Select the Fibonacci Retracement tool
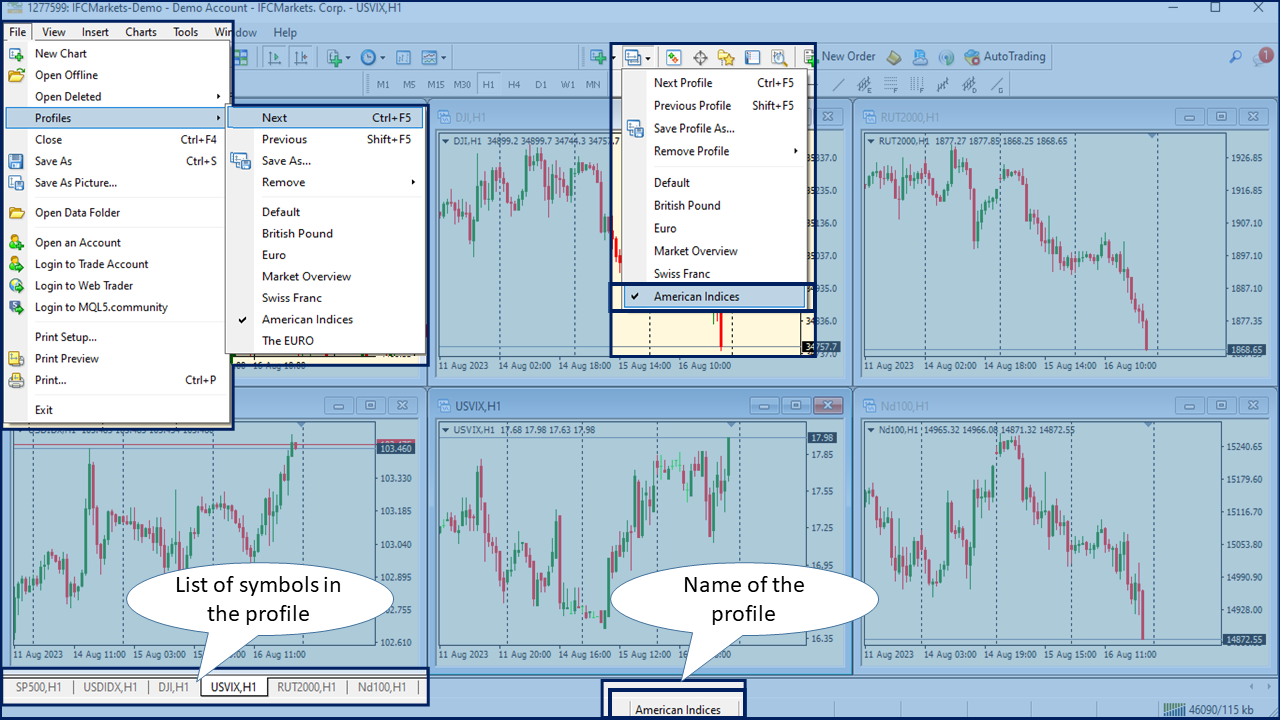The width and height of the screenshot is (1280, 720). click(892, 84)
